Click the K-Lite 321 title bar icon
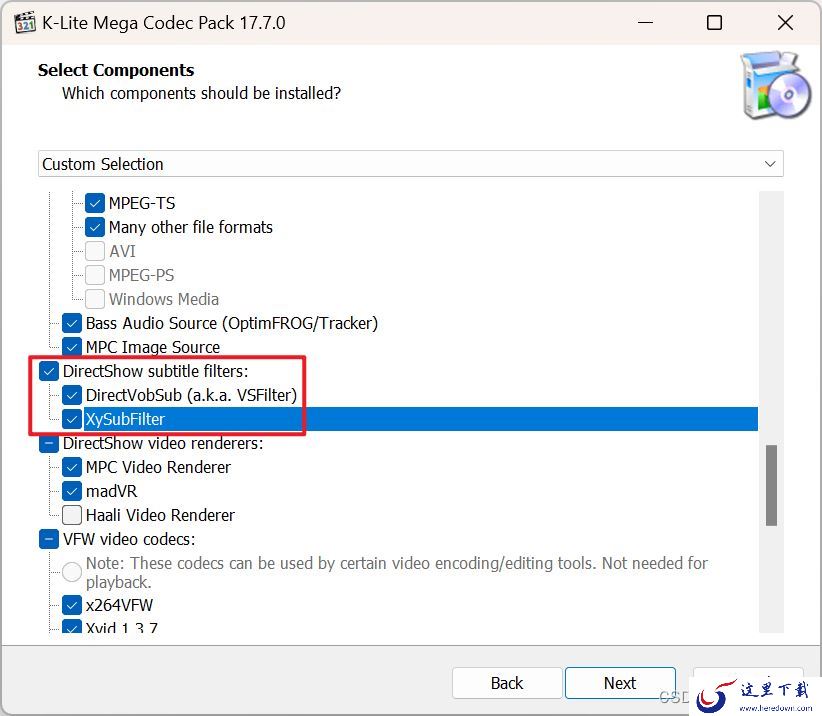Screen dimensions: 822x716 [25, 23]
